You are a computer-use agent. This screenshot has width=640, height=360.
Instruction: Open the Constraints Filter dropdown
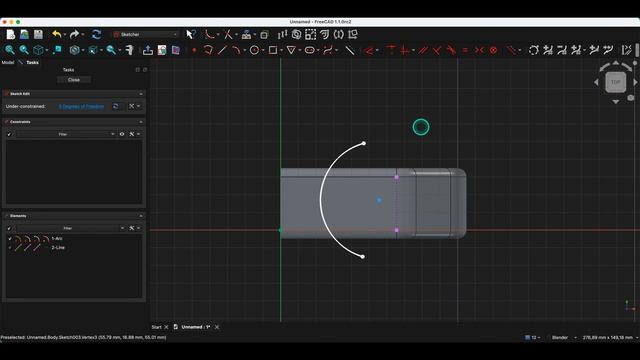coord(66,134)
